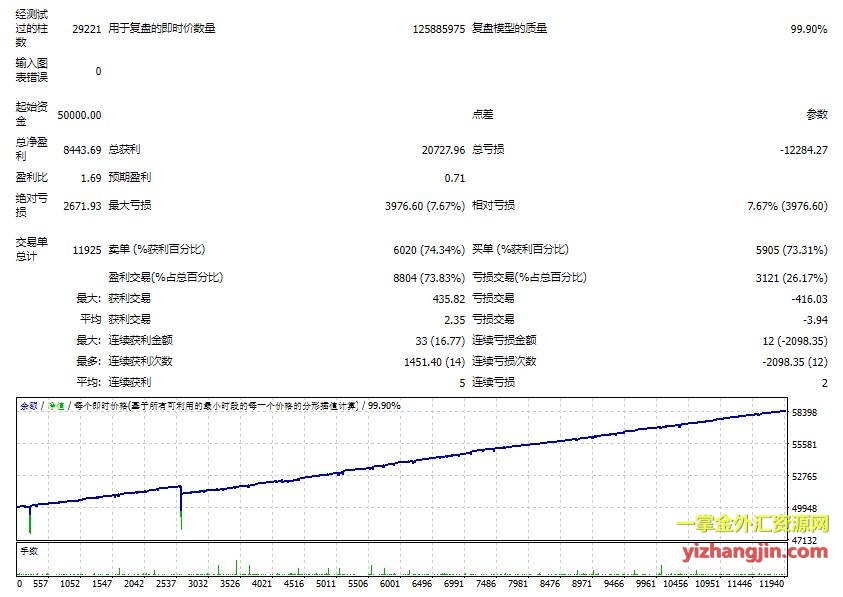Screen dimensions: 843x597
Task: Select profit trades value 8804 (73.83%)
Action: point(429,278)
